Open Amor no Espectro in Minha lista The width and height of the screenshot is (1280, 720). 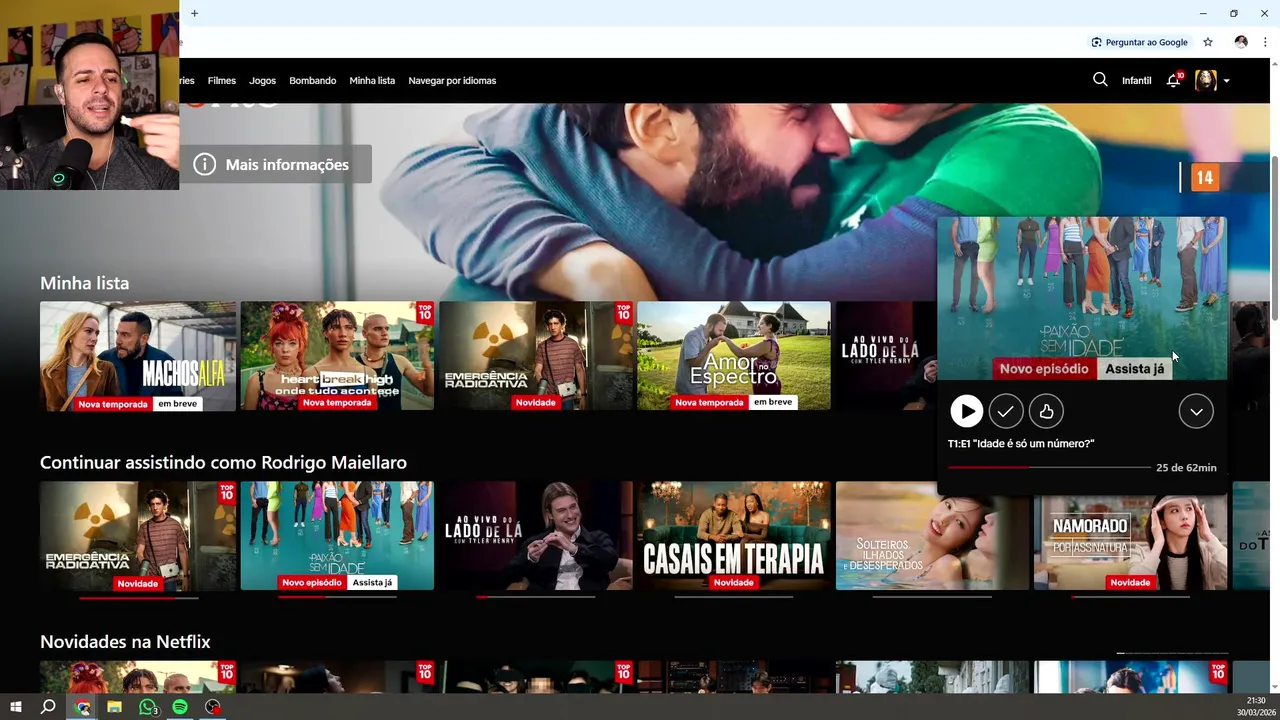734,356
